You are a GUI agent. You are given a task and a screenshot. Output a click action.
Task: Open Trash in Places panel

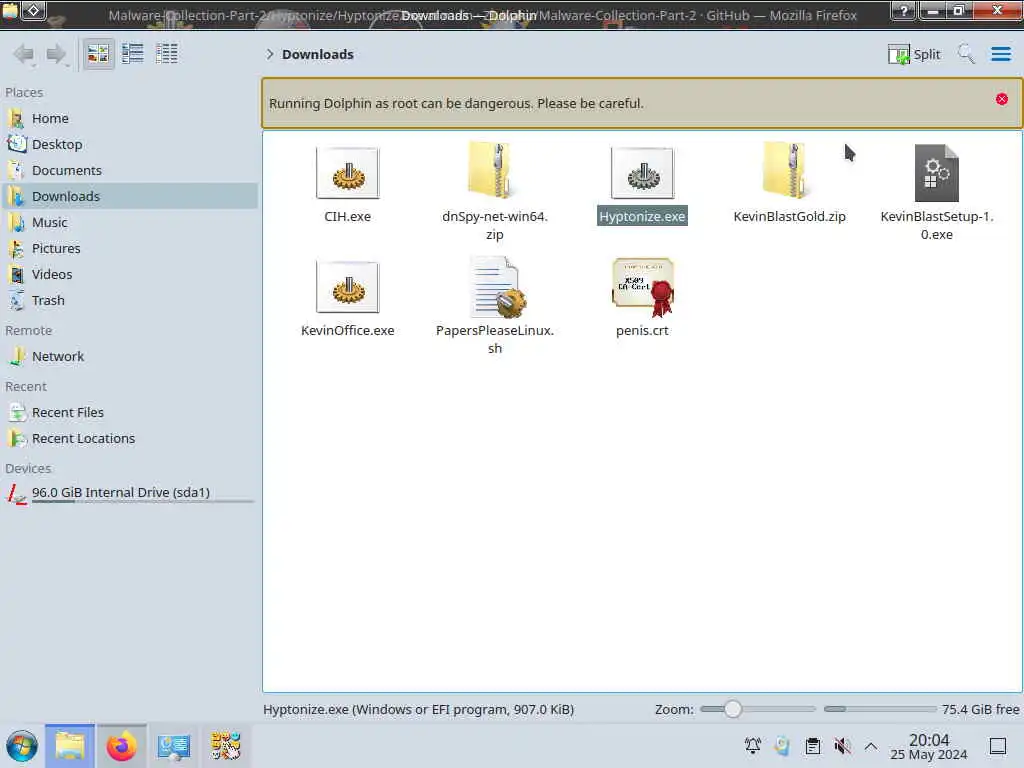pos(129,300)
